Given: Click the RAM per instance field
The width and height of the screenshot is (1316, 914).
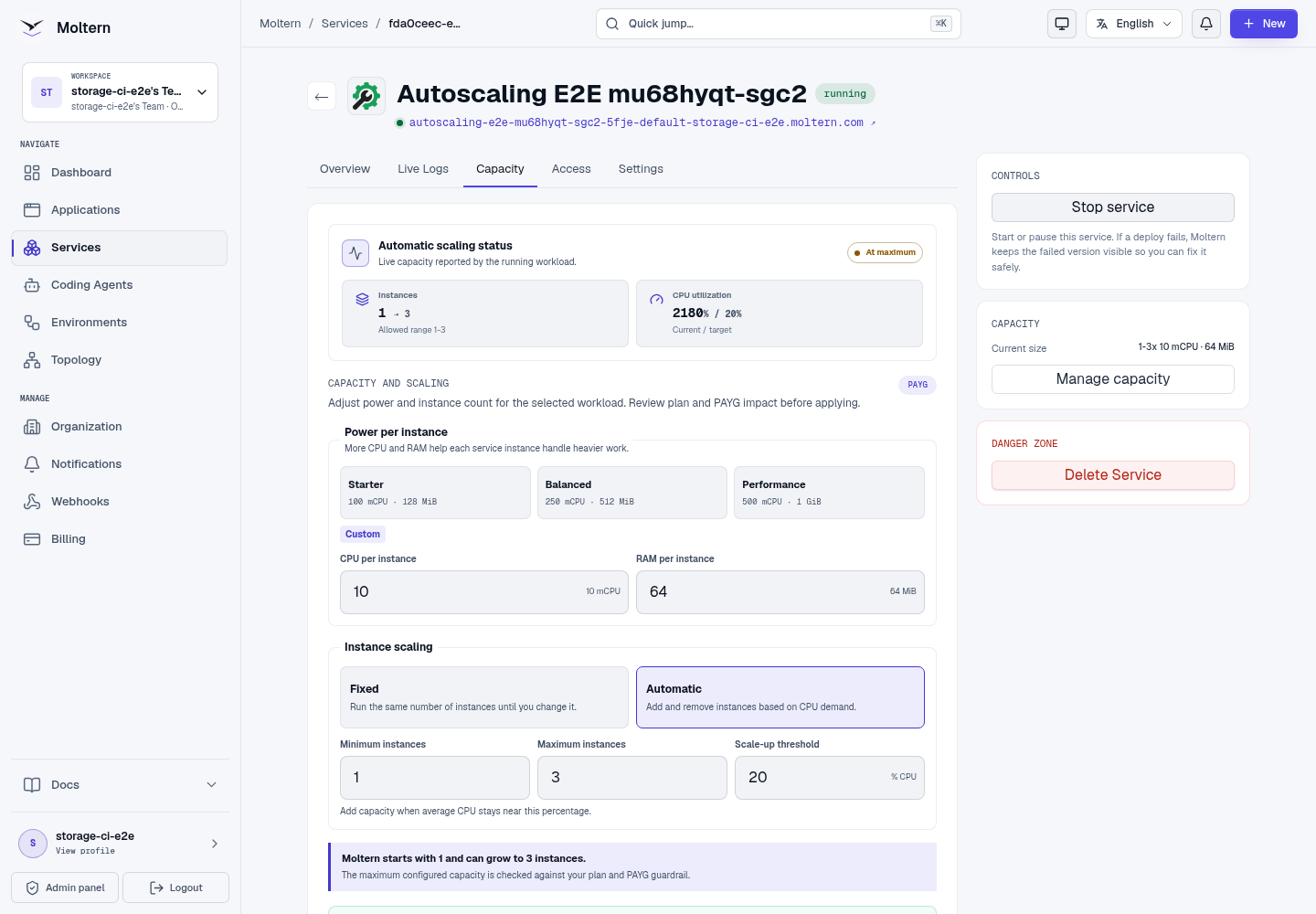Looking at the screenshot, I should tap(780, 592).
